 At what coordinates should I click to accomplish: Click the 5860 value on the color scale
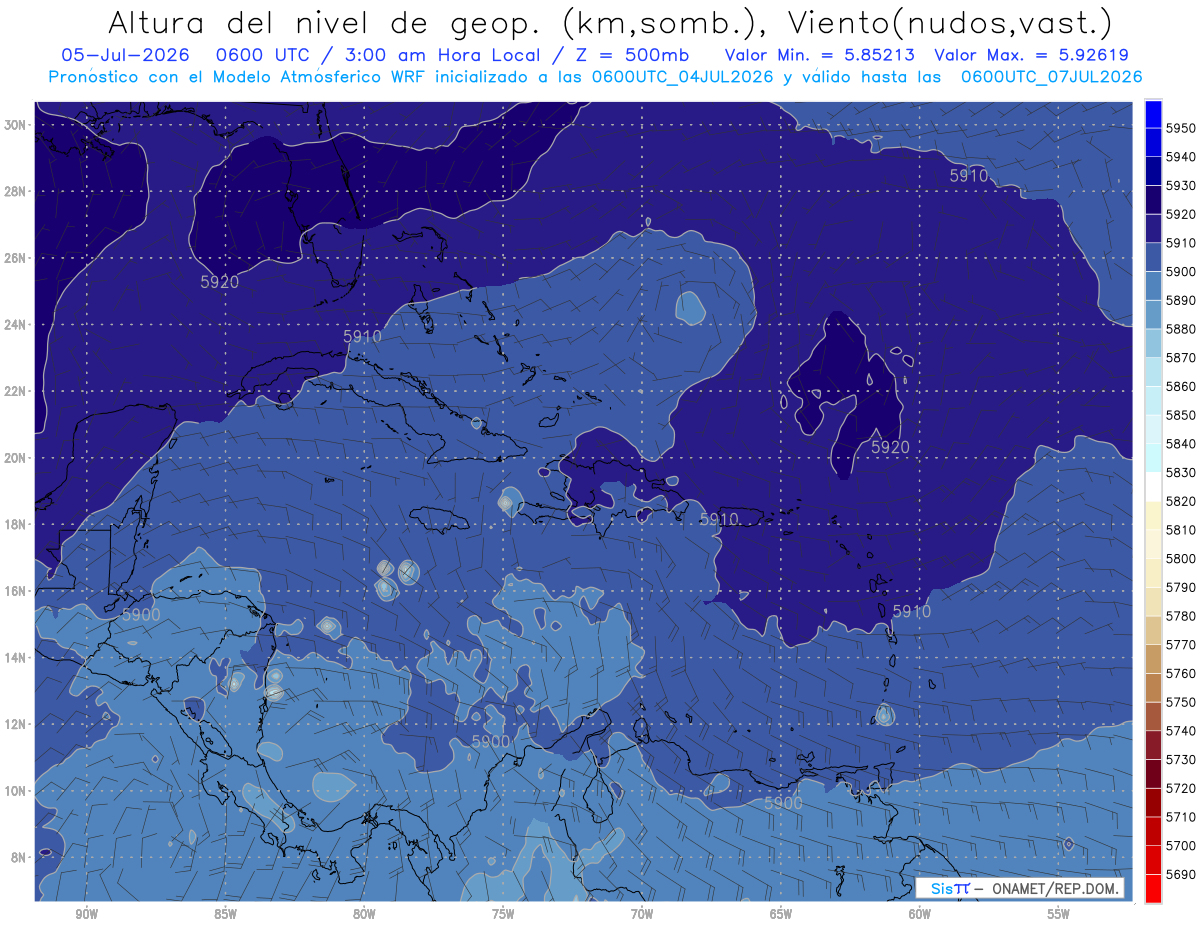coord(1182,386)
